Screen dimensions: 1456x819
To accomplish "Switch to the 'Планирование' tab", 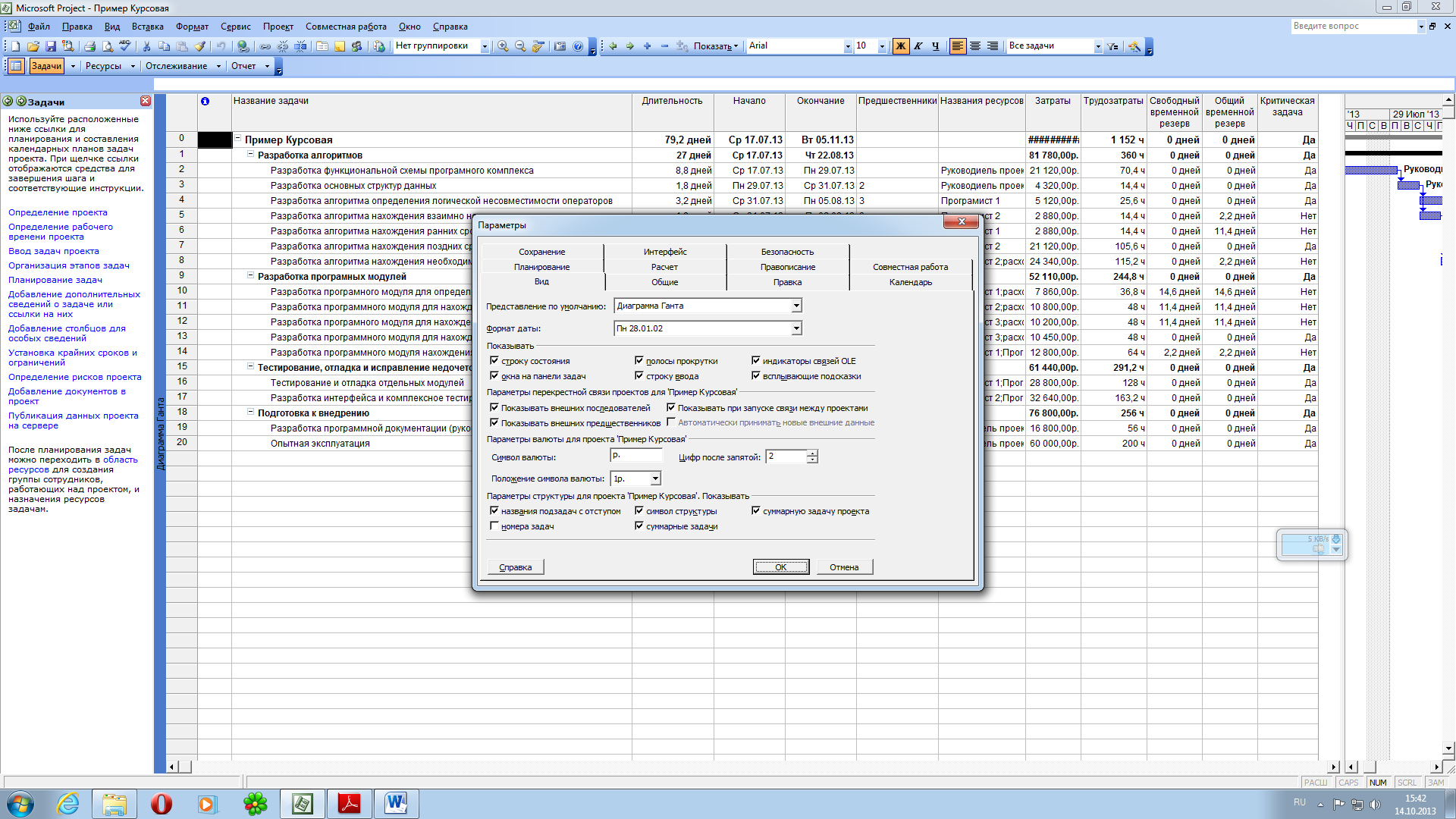I will 541,267.
